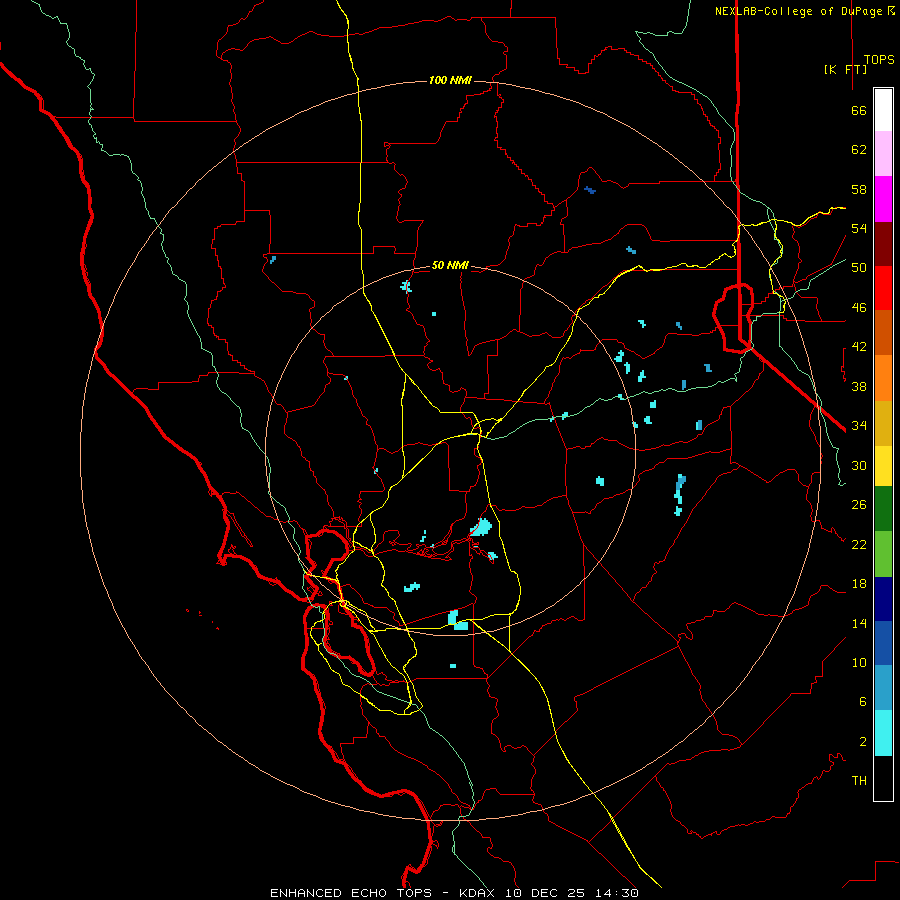The width and height of the screenshot is (900, 900).
Task: Click the legend value 18
Action: [x=859, y=584]
